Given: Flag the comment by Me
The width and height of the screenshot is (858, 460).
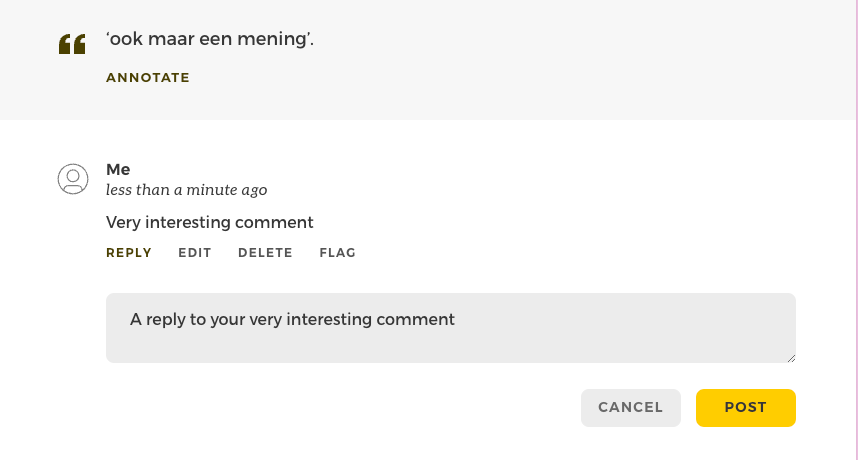Looking at the screenshot, I should [x=338, y=253].
